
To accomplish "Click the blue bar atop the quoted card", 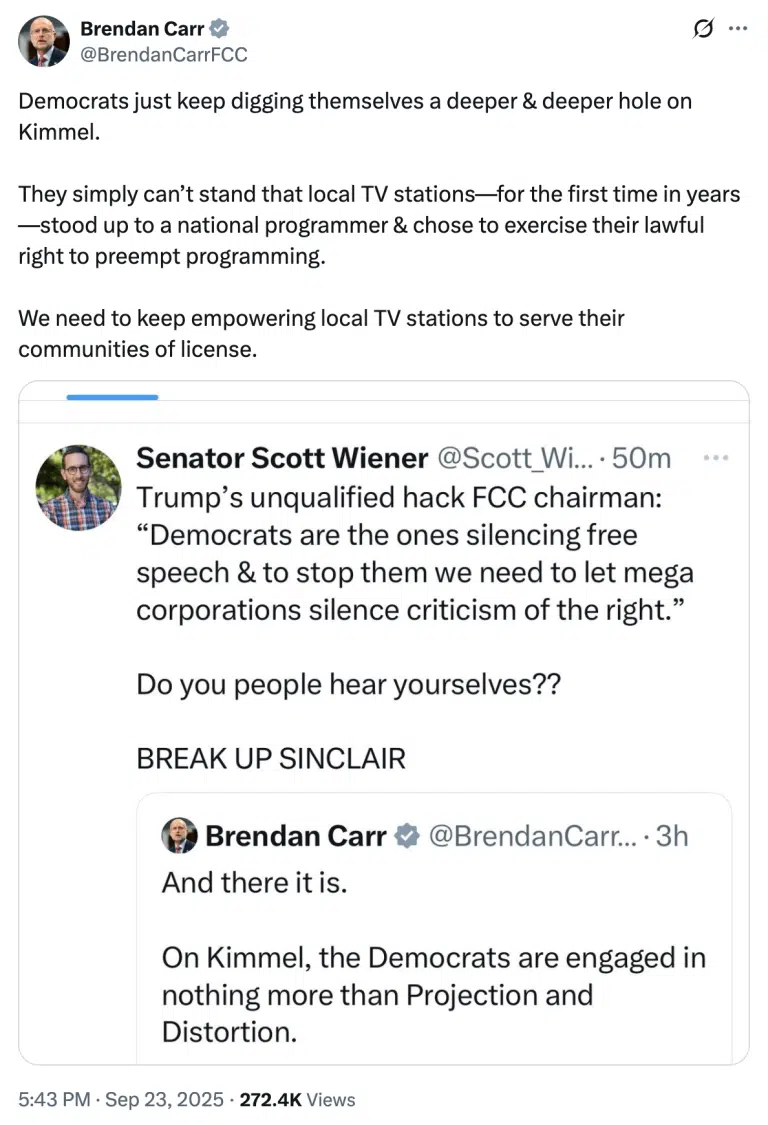I will click(112, 397).
